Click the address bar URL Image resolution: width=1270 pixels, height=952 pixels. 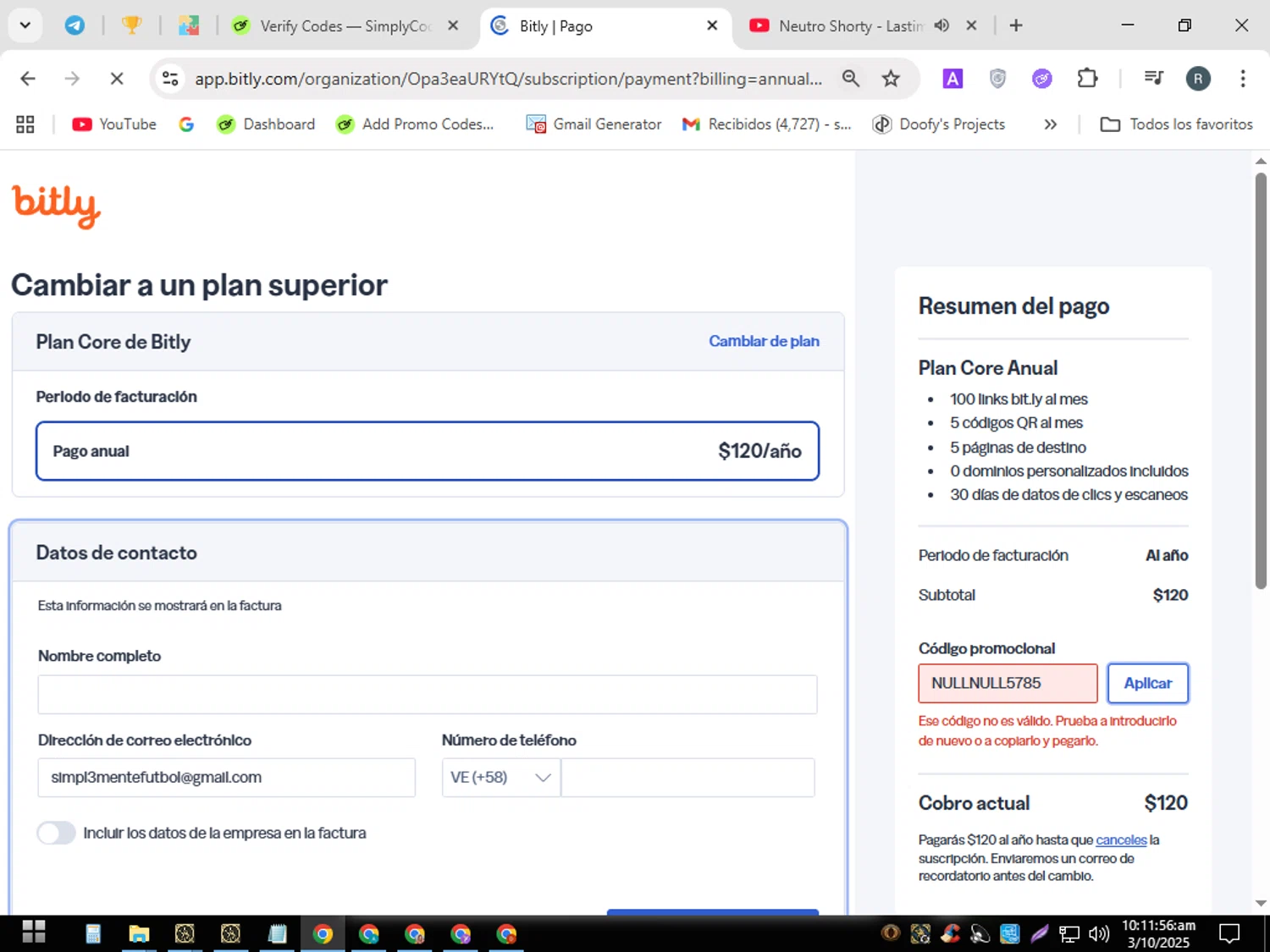pyautogui.click(x=508, y=79)
